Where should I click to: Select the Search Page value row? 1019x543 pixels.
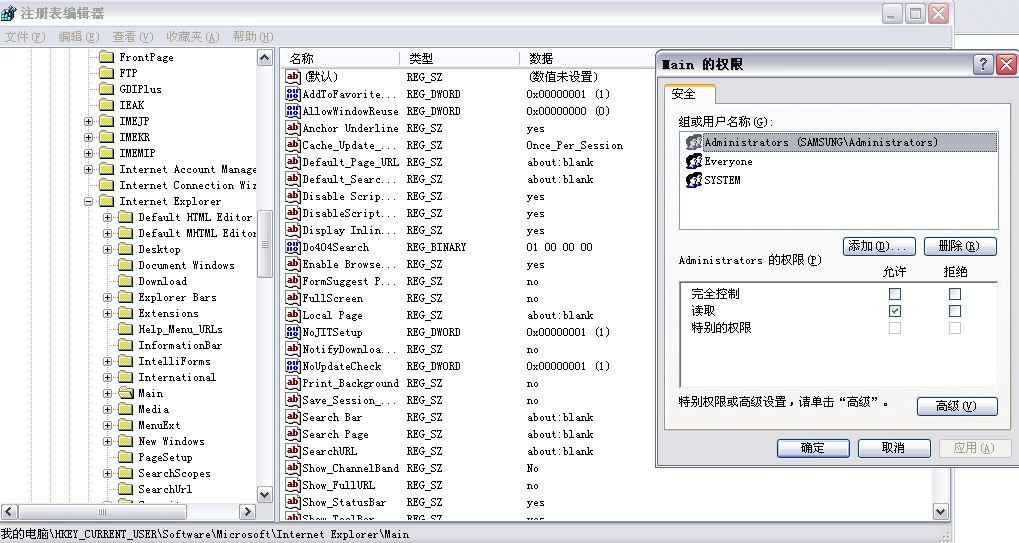(335, 434)
